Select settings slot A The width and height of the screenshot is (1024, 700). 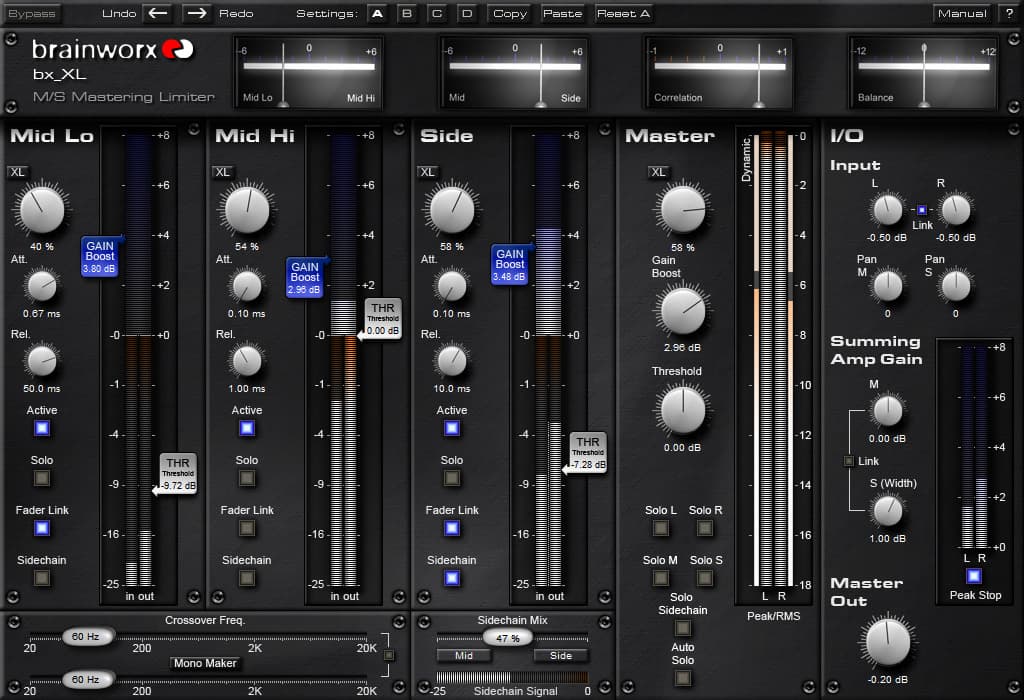tap(377, 13)
